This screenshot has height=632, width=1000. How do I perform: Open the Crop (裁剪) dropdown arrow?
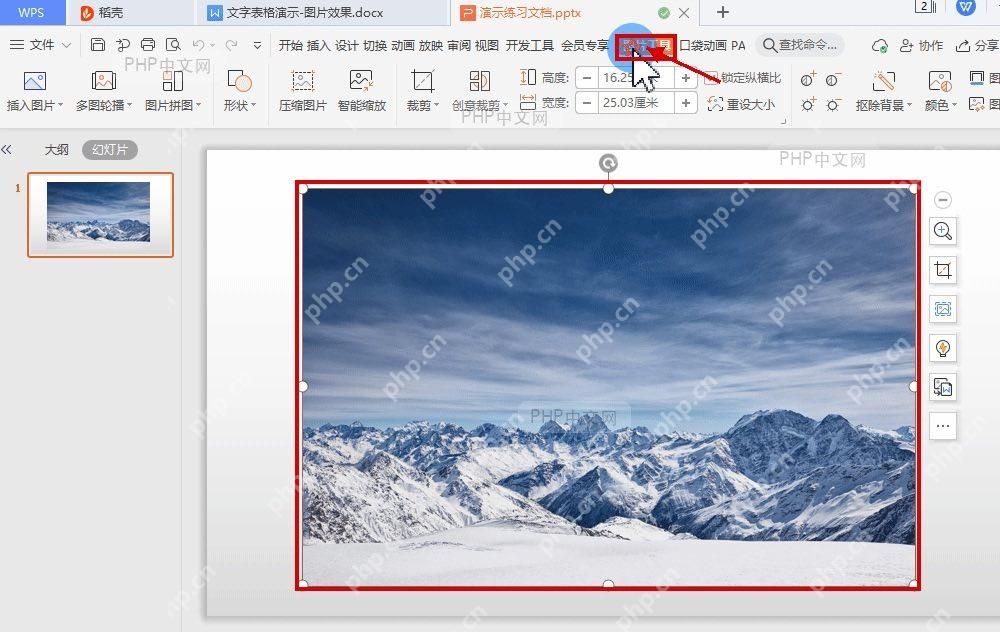(x=437, y=105)
